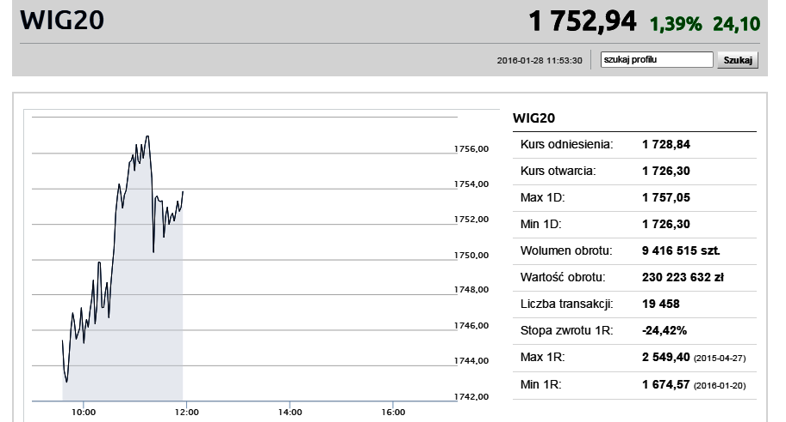Click the highest peak on the chart line
This screenshot has height=422, width=786.
point(148,136)
